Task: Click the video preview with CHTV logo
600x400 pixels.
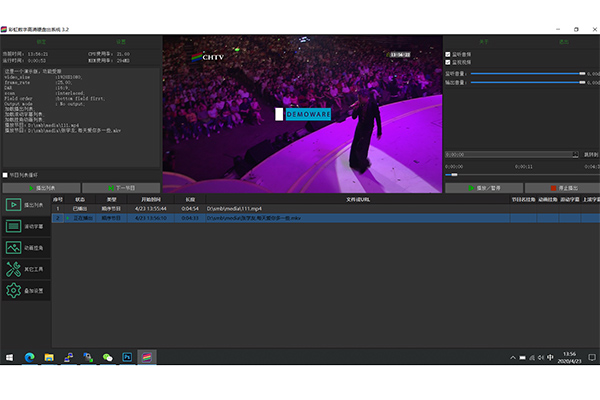Action: 302,114
